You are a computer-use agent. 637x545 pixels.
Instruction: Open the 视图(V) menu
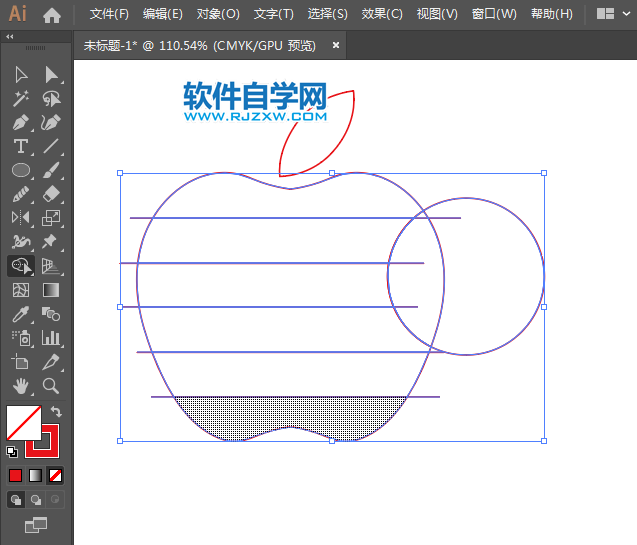coord(437,14)
